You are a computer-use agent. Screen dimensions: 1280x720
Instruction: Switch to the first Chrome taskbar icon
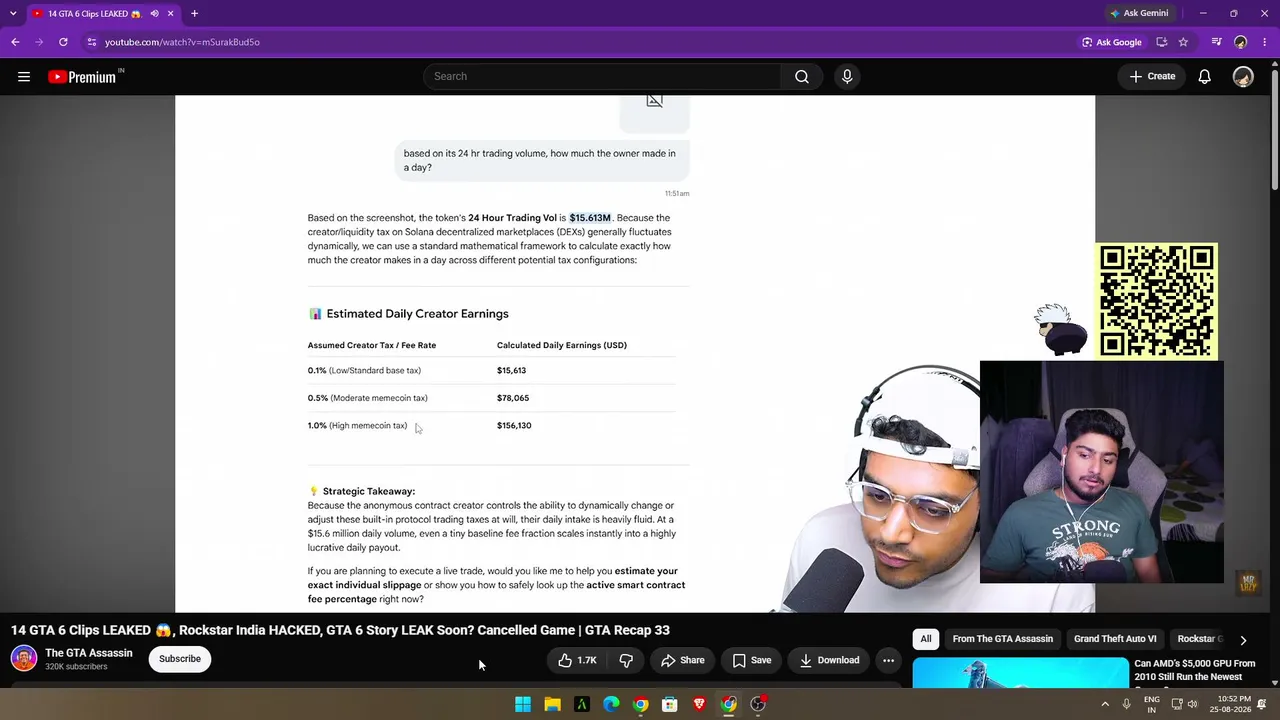pos(640,704)
